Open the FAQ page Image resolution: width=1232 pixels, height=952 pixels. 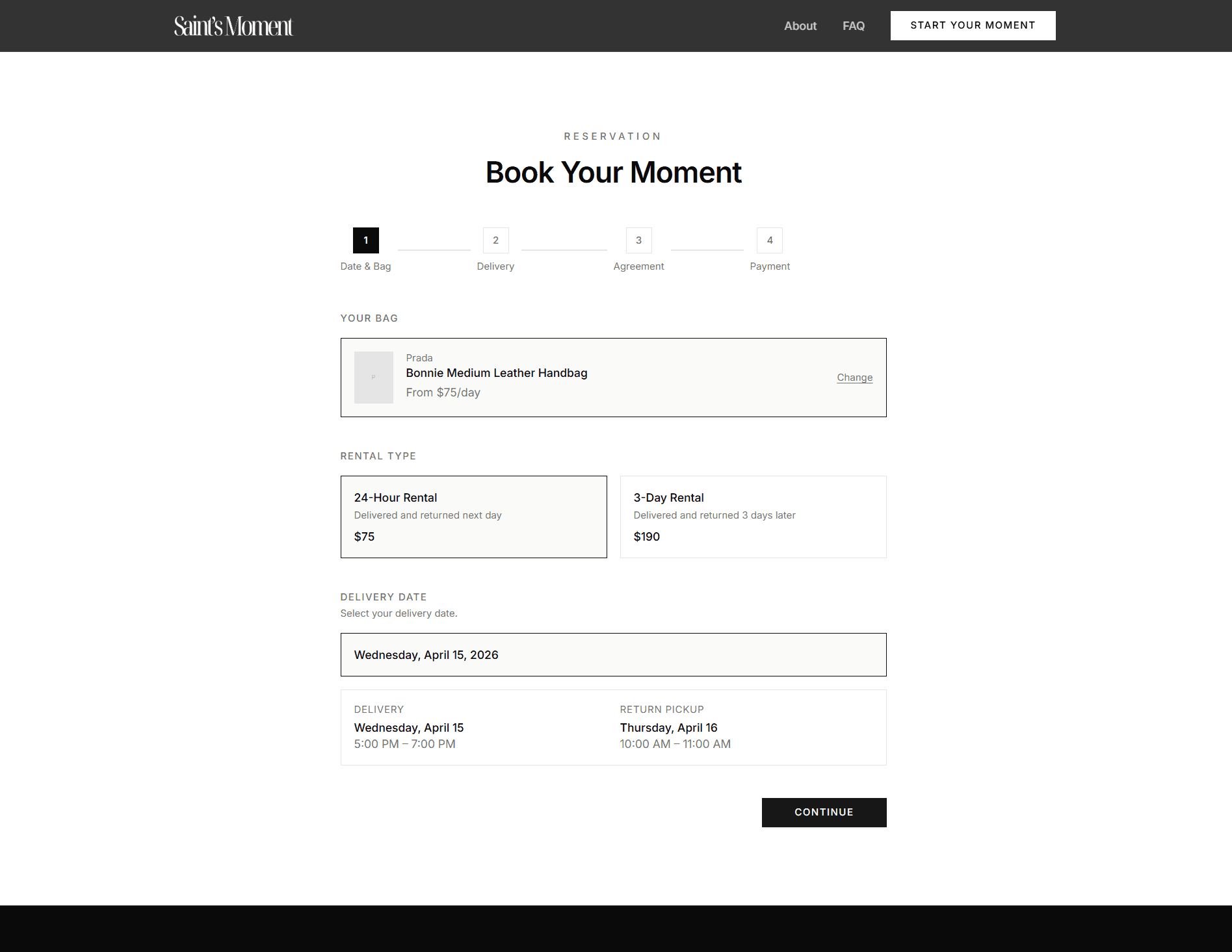(x=853, y=26)
